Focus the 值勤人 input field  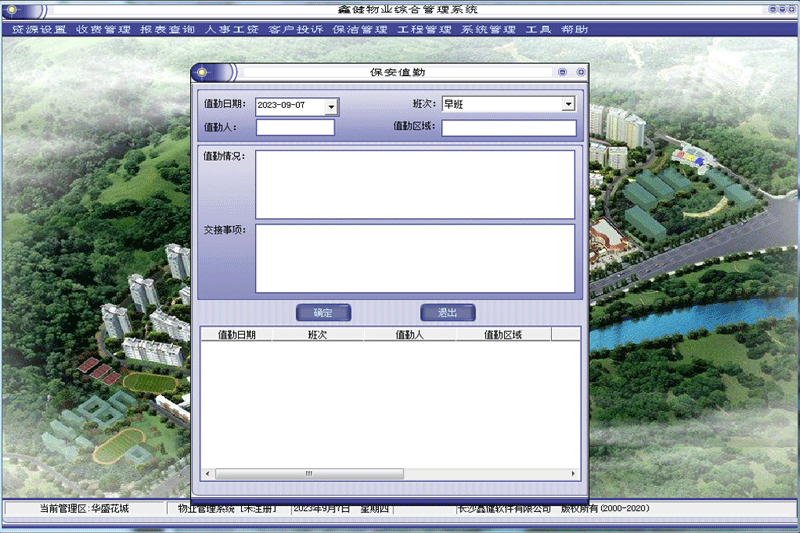295,127
